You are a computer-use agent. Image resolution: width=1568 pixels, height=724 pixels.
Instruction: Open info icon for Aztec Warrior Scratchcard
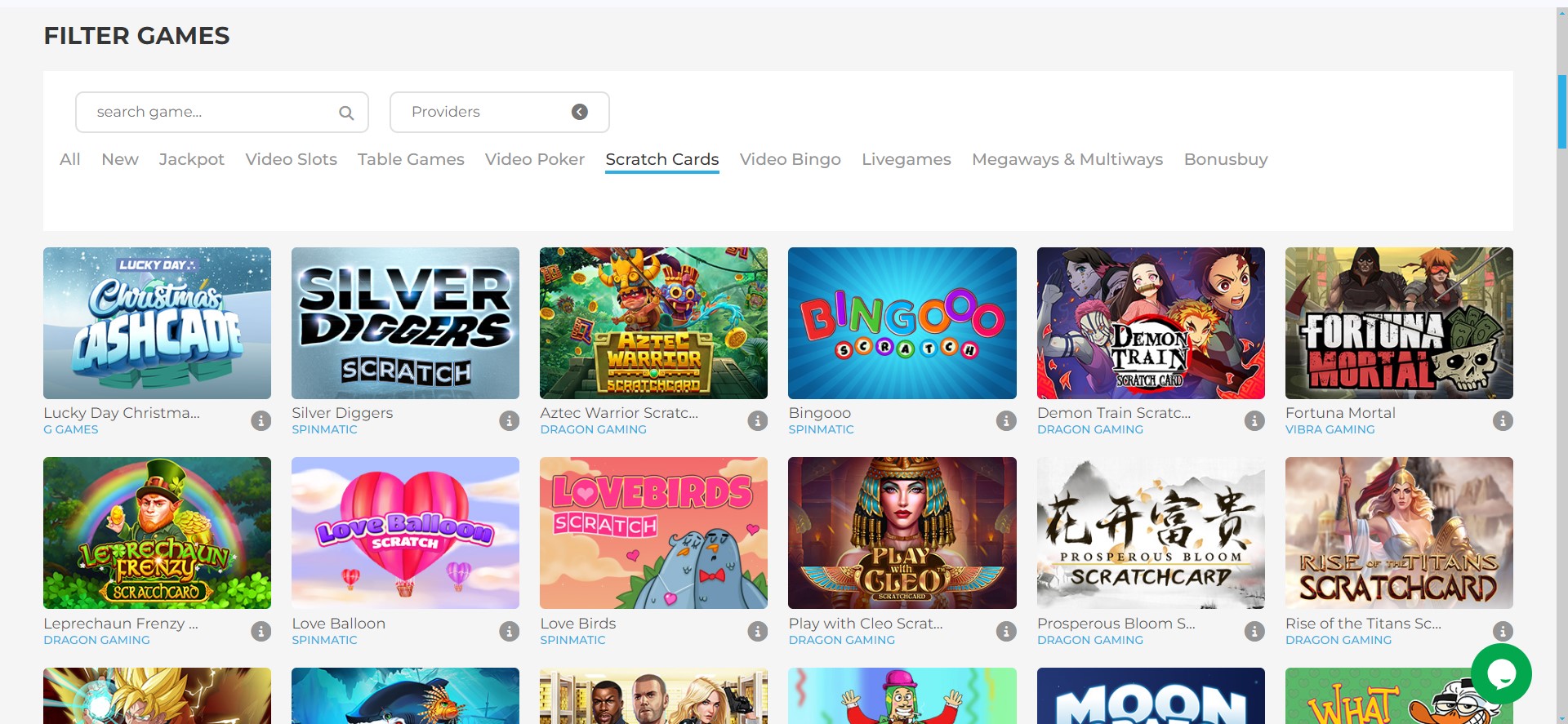coord(758,421)
